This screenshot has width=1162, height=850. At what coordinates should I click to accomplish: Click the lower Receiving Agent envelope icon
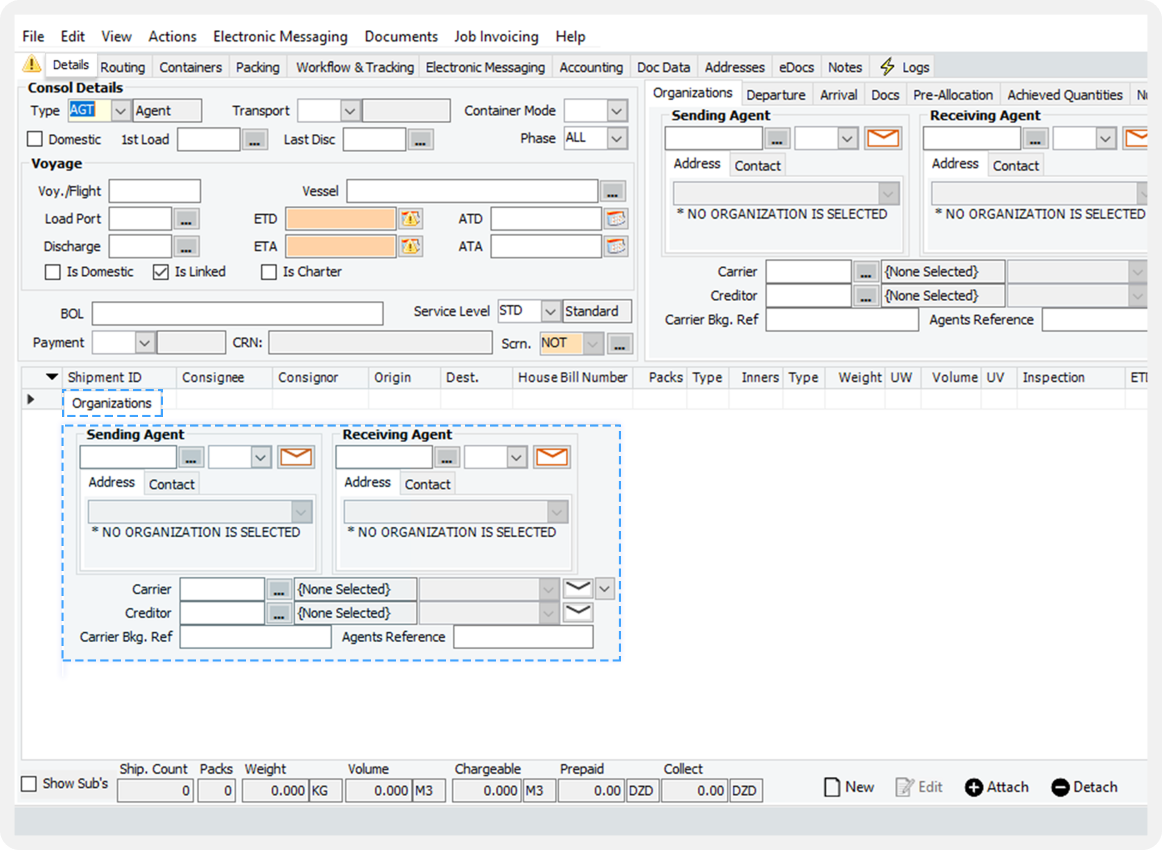tap(552, 457)
